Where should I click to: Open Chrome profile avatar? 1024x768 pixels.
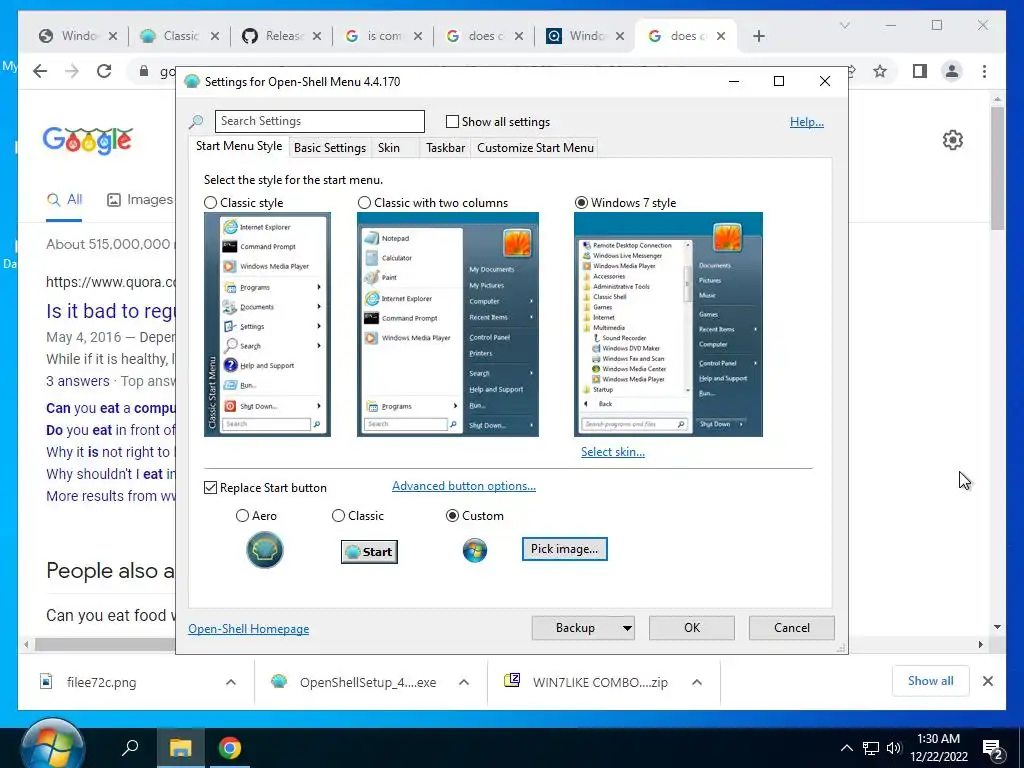click(952, 71)
